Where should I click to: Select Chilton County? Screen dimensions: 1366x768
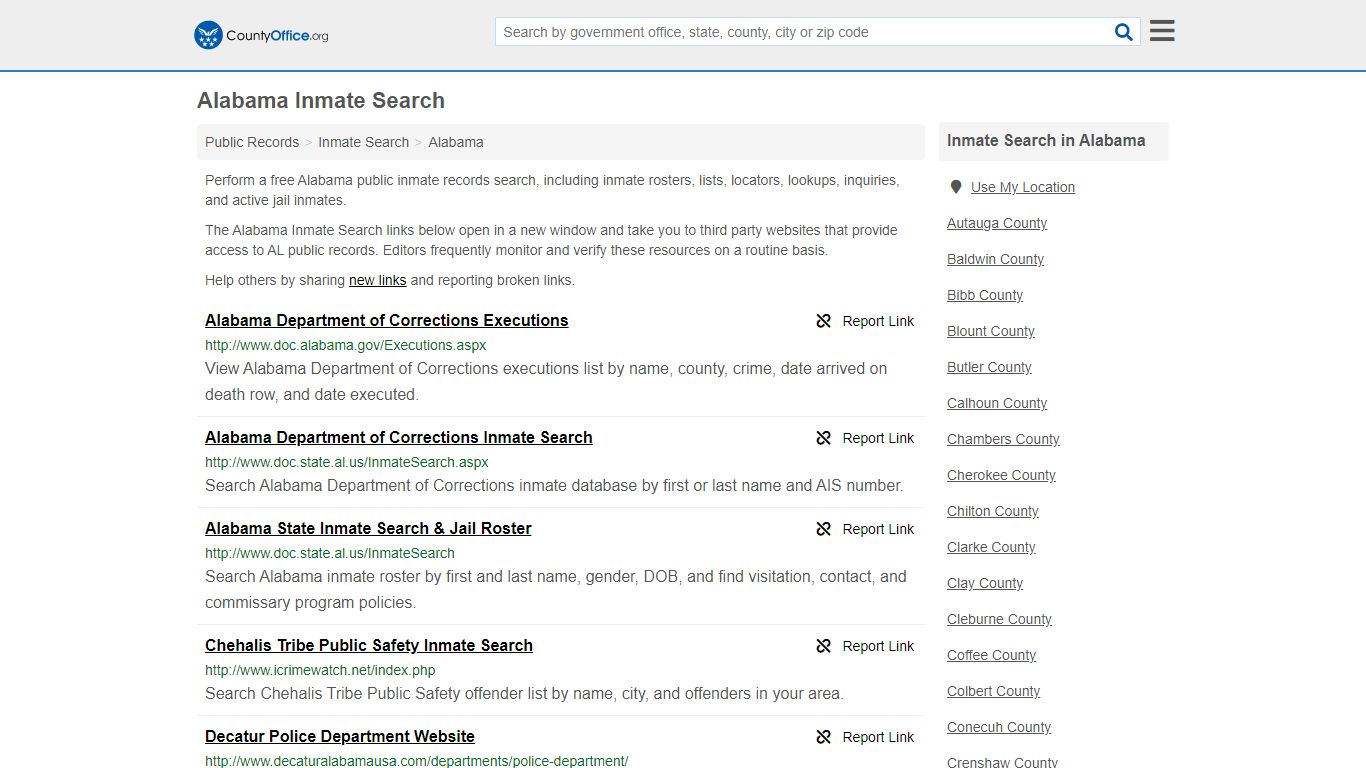click(993, 511)
